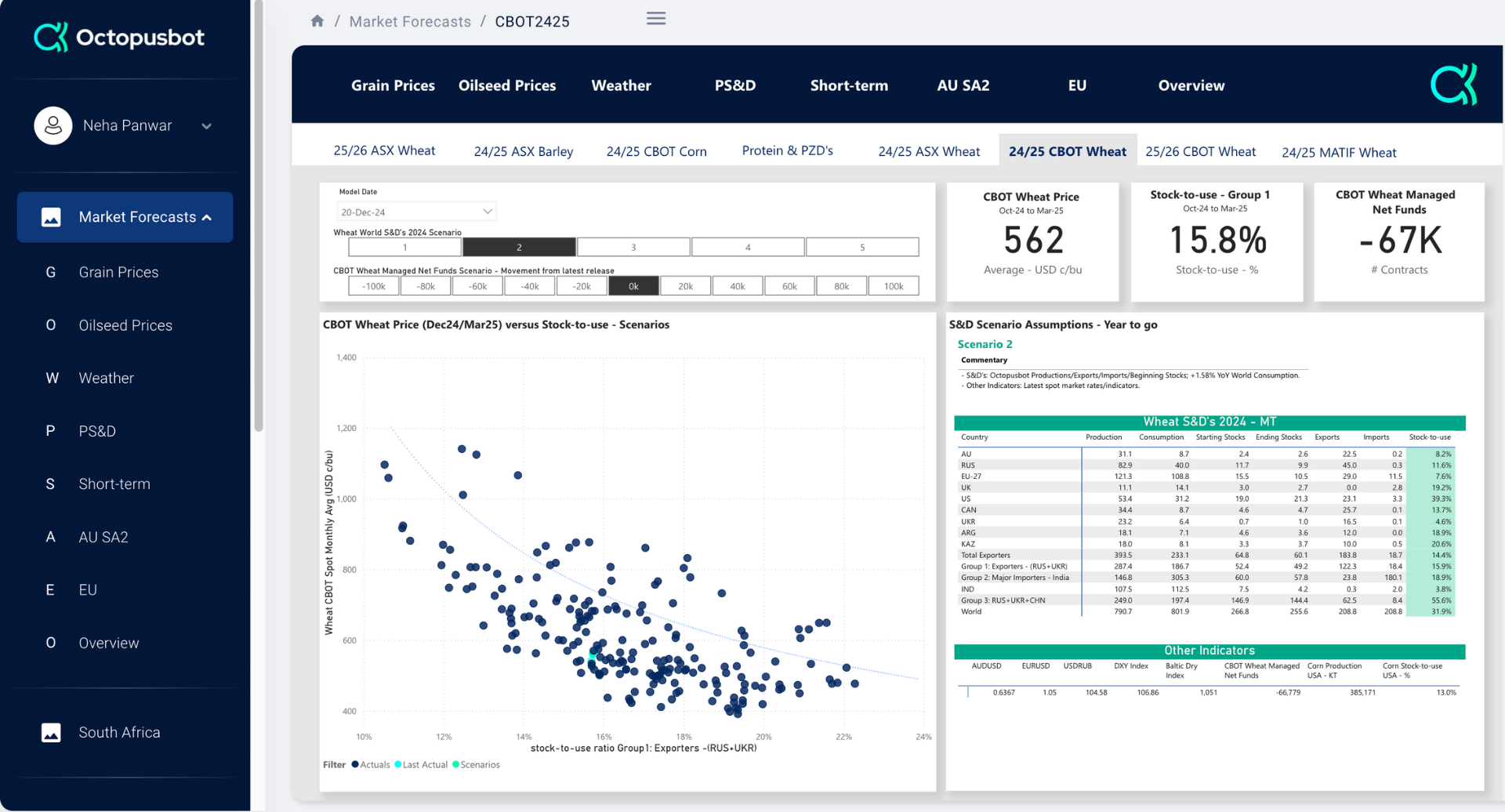Select the 60k net funds scenario
The height and width of the screenshot is (812, 1505).
789,286
